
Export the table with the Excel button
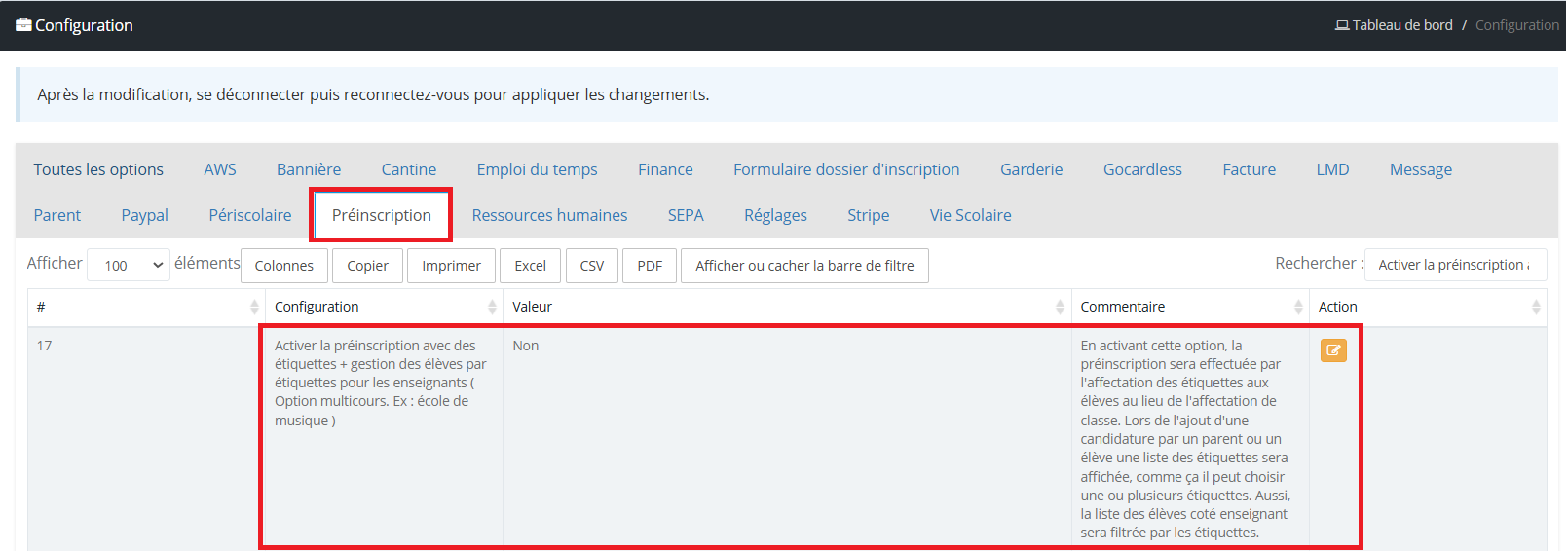[x=530, y=266]
